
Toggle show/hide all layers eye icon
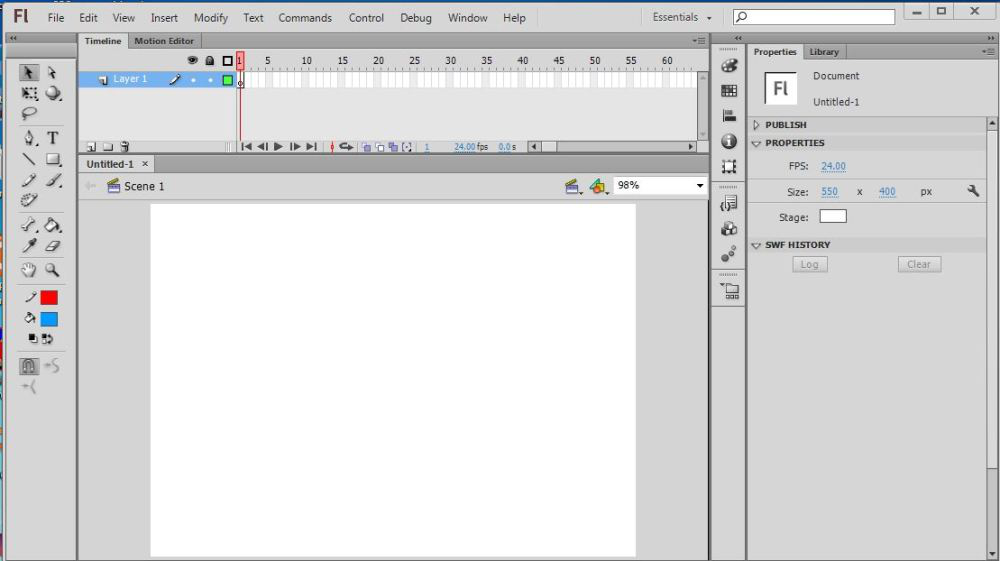(193, 60)
